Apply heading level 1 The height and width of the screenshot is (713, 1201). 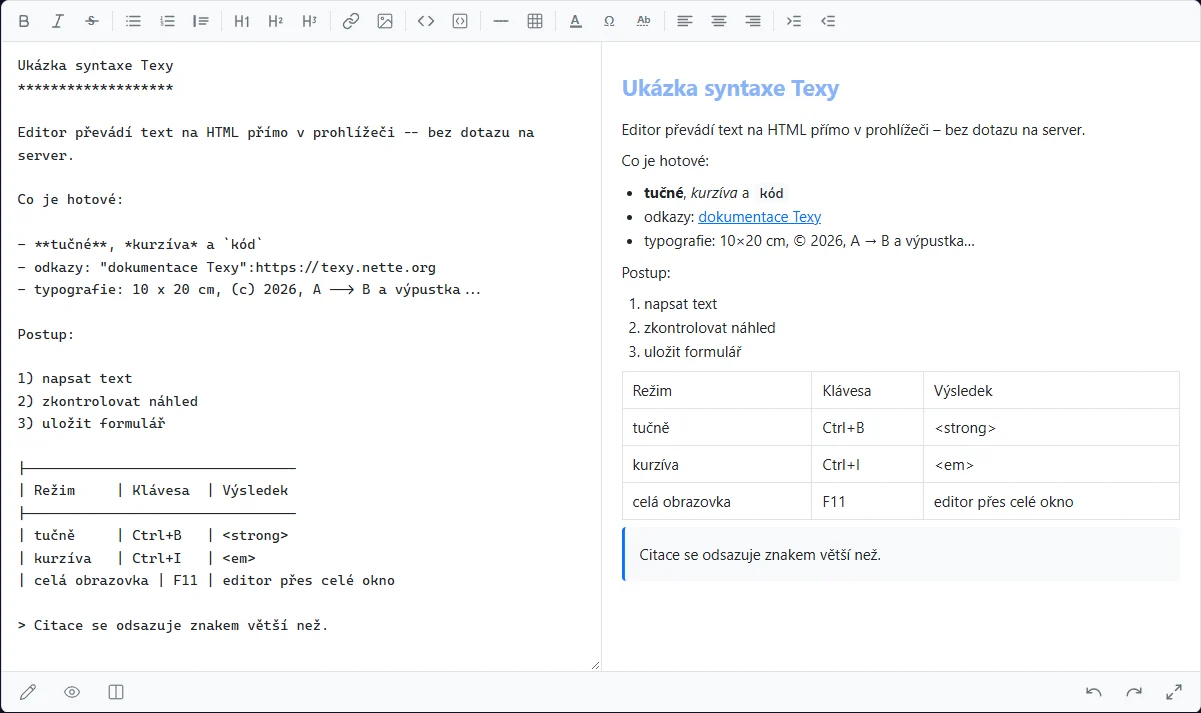tap(242, 21)
